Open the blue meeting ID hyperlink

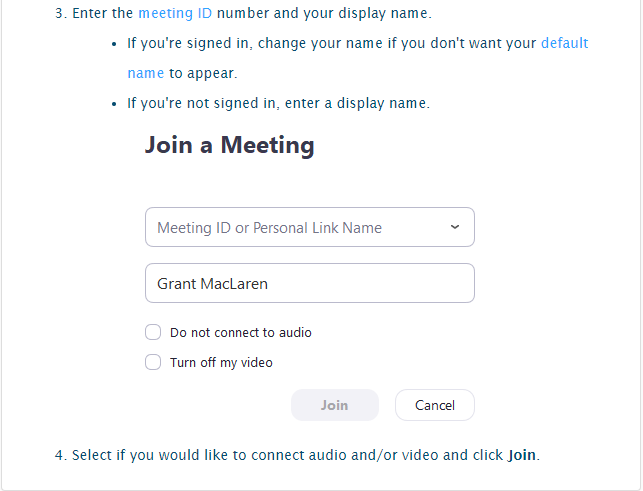pyautogui.click(x=175, y=13)
